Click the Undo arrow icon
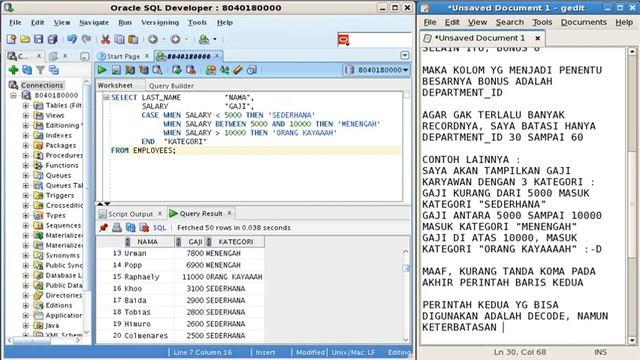Viewport: 640px width, 360px height. (72, 39)
